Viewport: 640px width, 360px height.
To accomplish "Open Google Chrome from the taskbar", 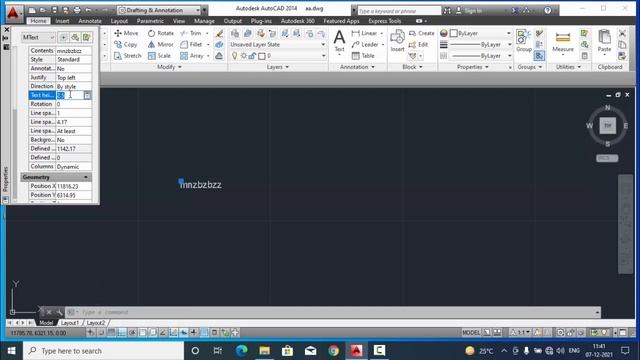I will click(333, 351).
